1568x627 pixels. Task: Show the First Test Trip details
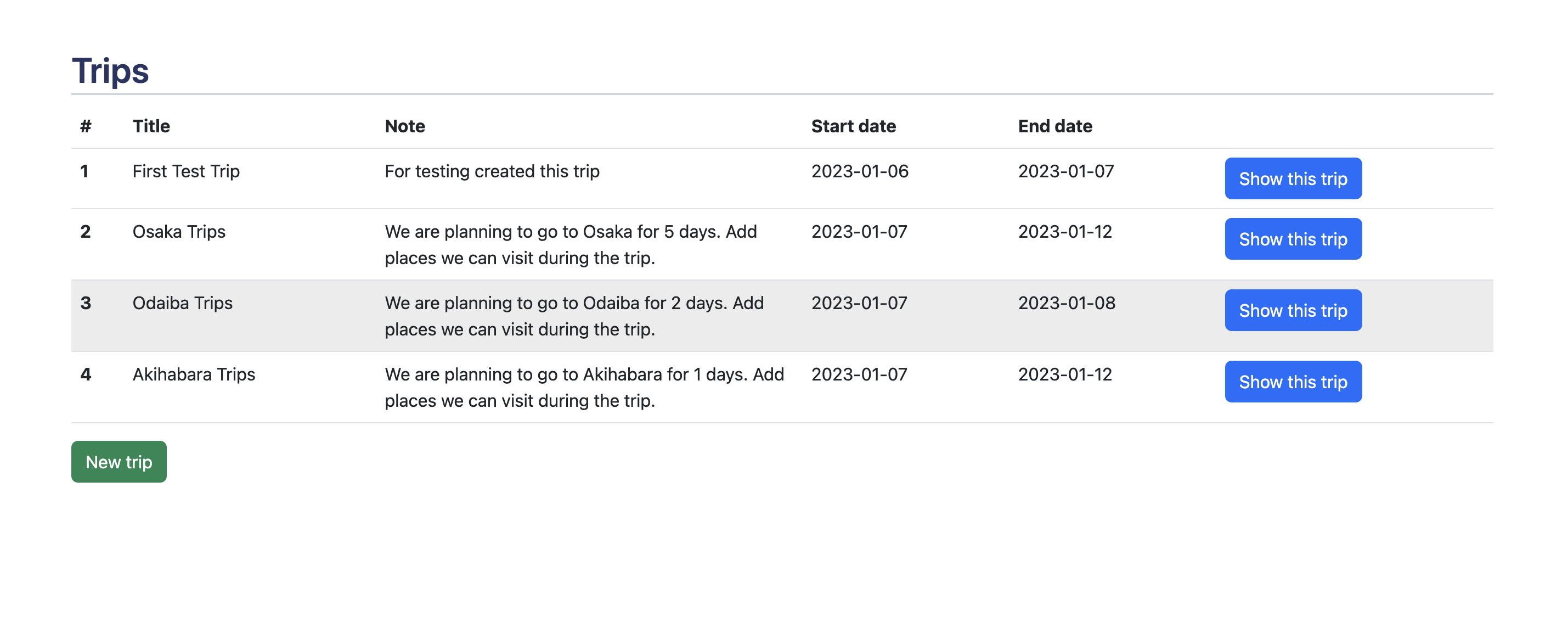click(x=1293, y=178)
